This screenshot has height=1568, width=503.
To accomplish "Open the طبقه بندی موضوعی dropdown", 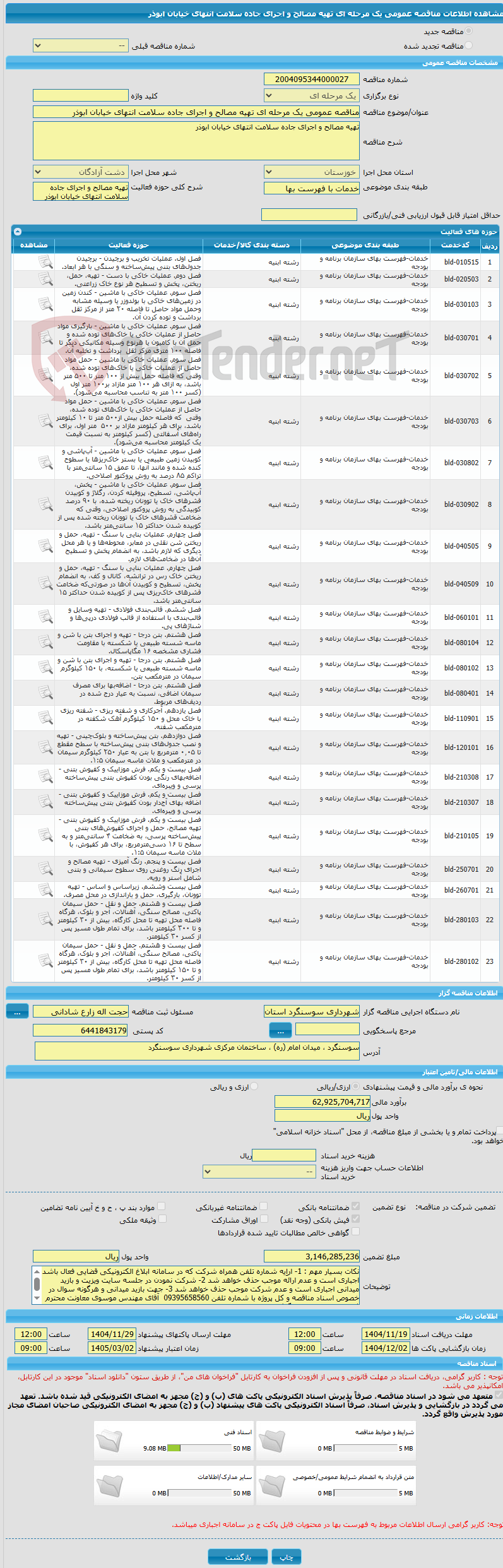I will point(311,188).
